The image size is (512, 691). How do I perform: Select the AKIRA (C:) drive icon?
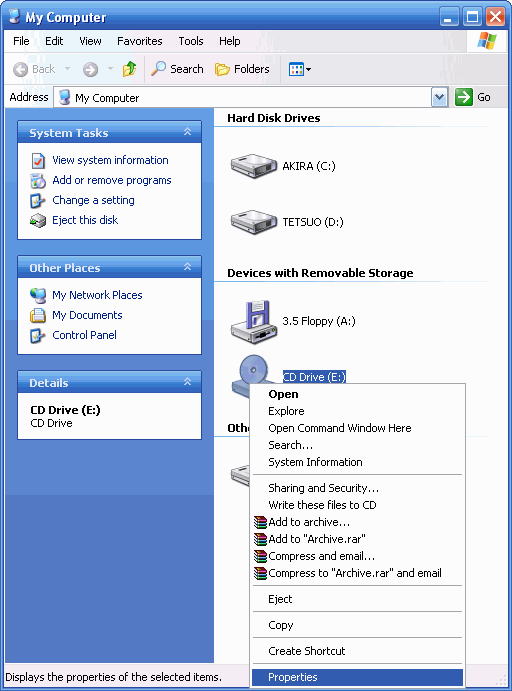(x=254, y=166)
